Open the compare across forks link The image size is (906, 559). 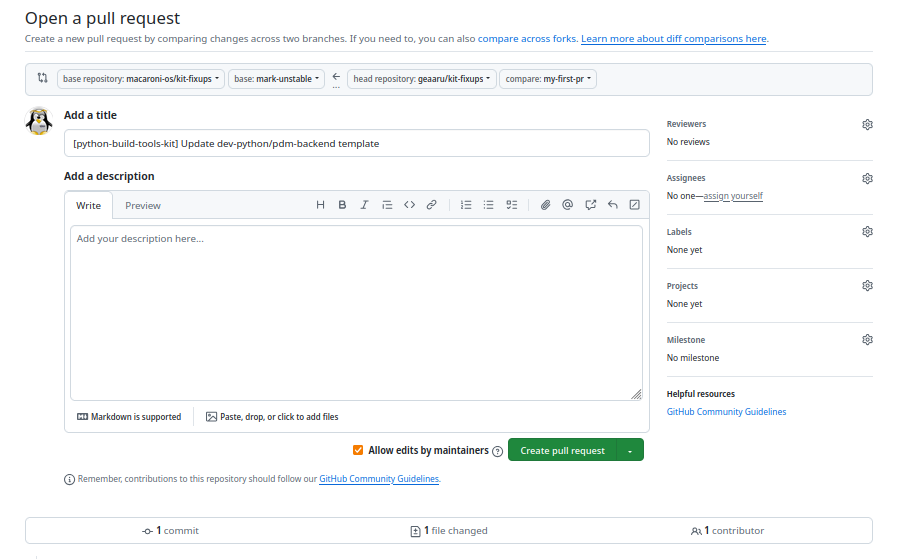point(527,39)
